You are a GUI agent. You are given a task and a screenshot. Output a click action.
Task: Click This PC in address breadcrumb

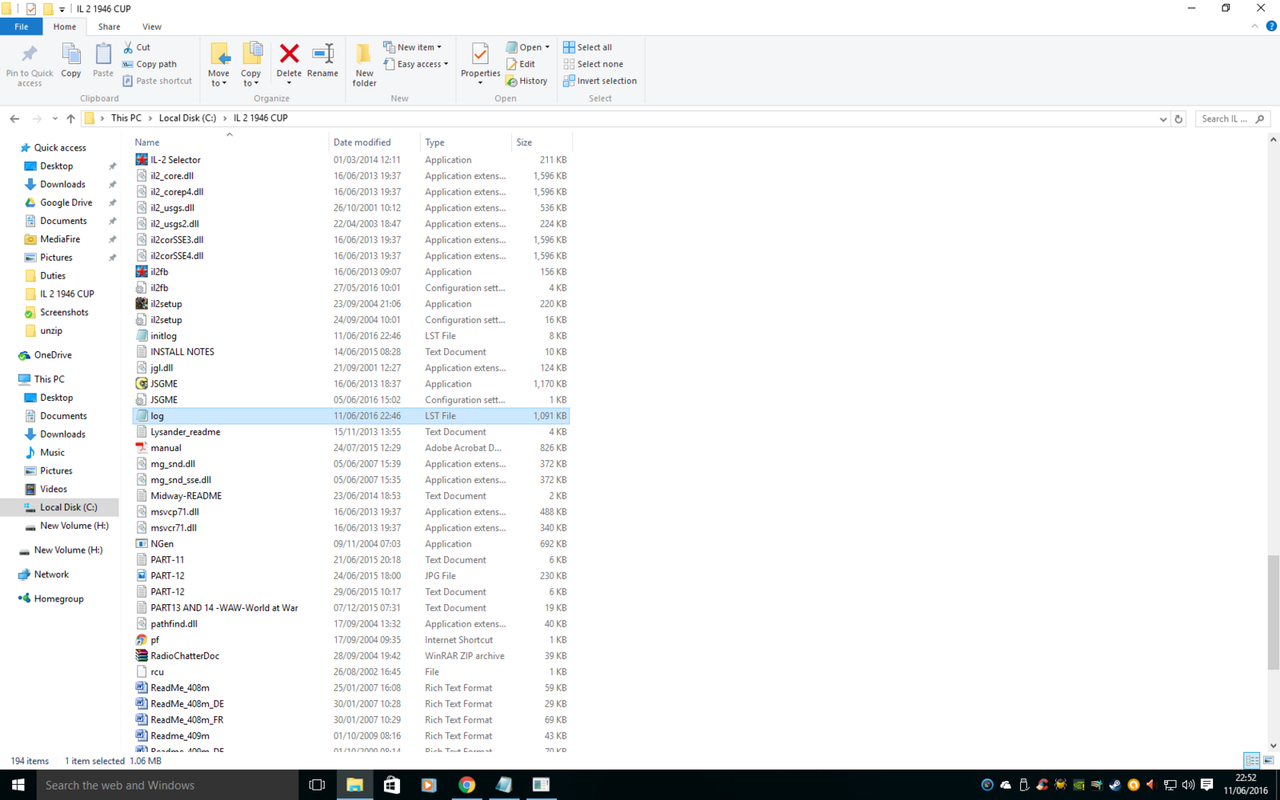click(x=126, y=118)
